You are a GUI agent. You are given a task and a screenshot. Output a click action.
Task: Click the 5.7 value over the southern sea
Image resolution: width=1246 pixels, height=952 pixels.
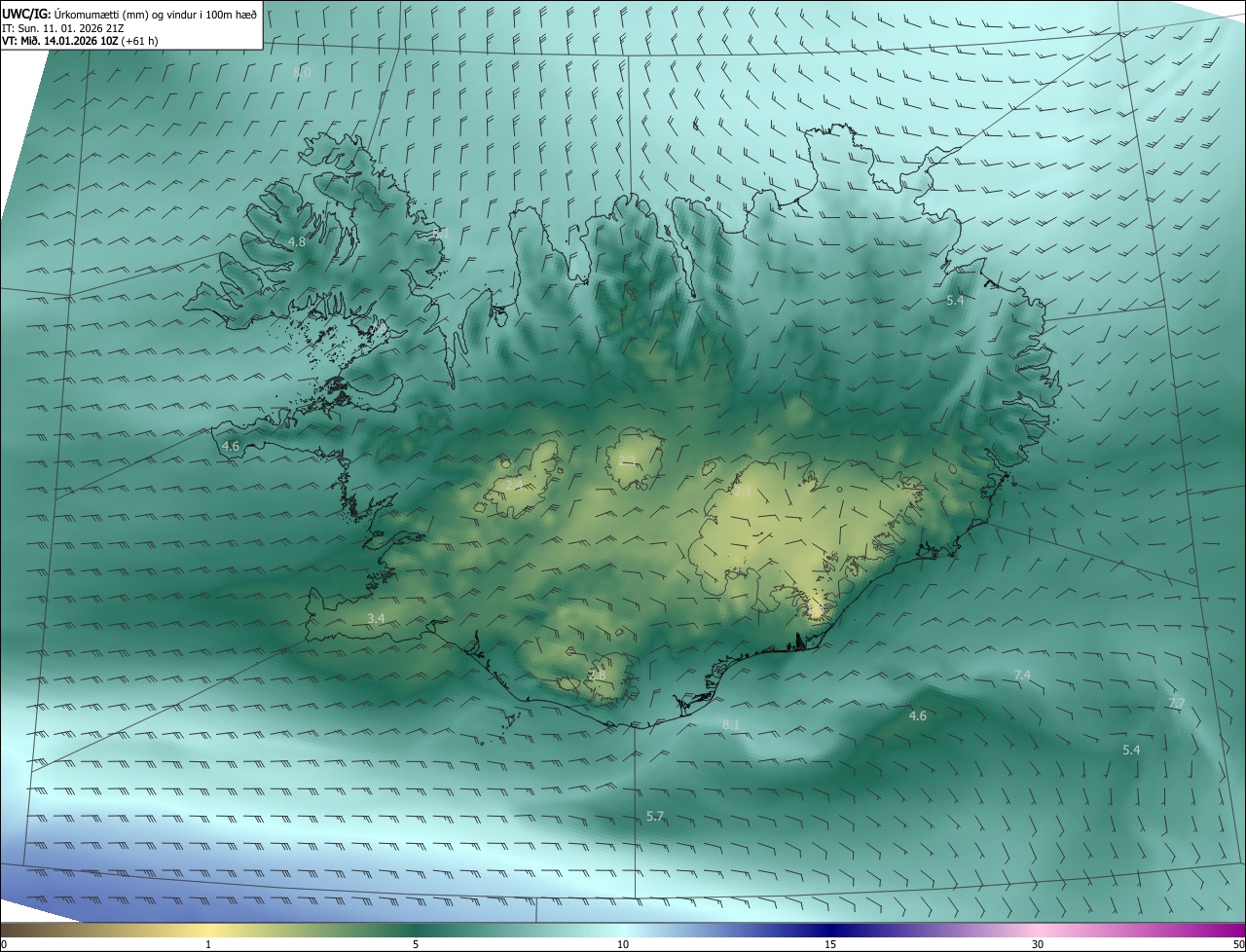click(x=655, y=816)
